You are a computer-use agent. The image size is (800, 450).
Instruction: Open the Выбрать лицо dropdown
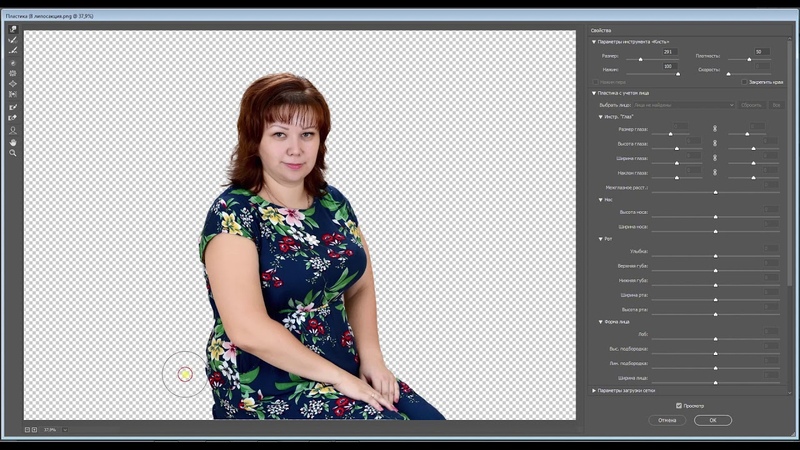pos(684,105)
